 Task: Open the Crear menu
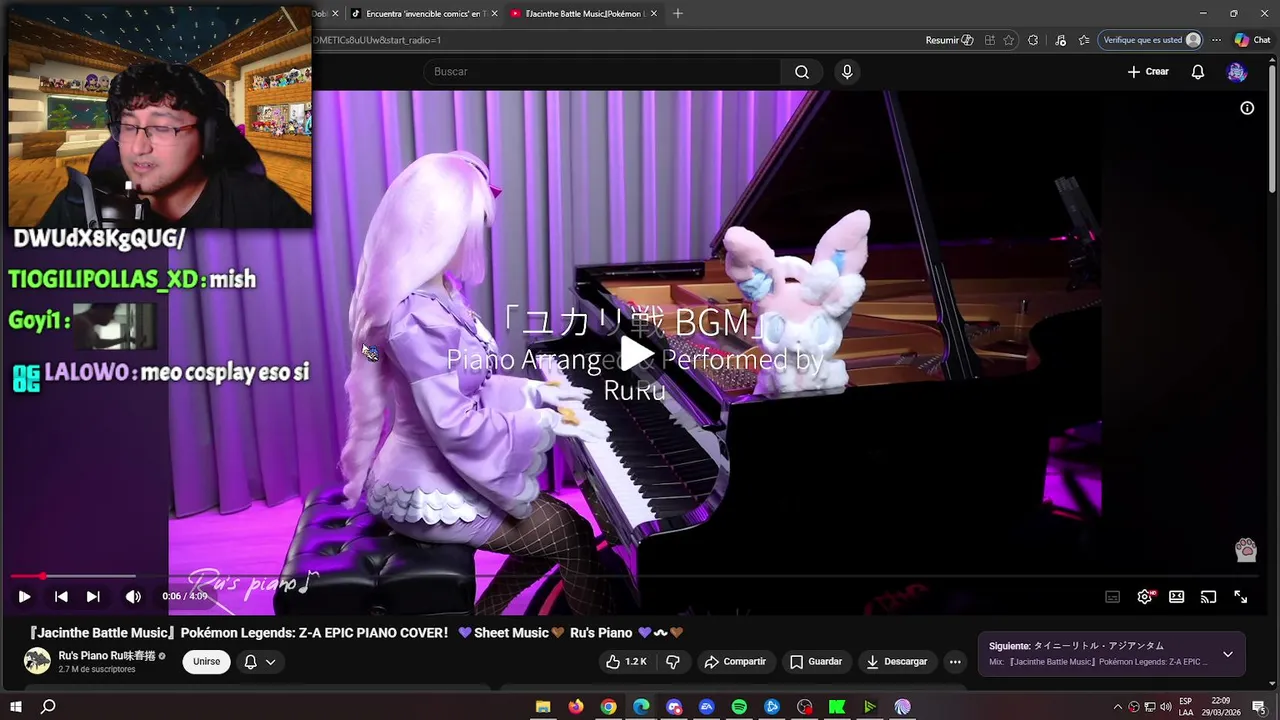[x=1148, y=72]
